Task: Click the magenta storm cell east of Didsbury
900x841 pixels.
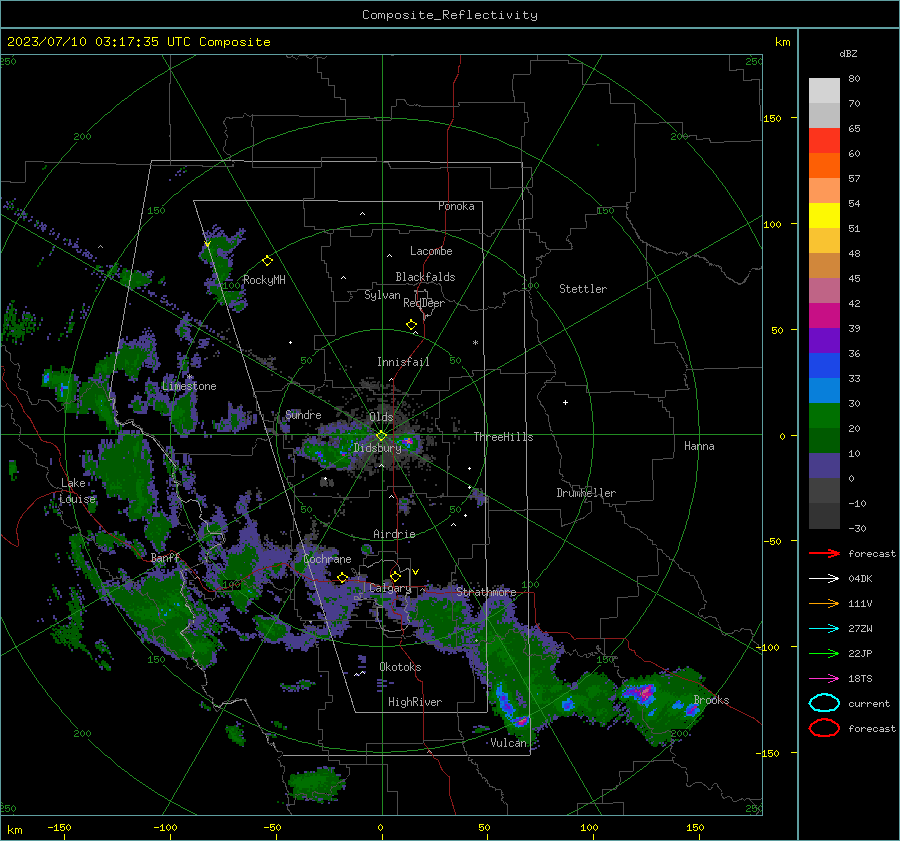Action: click(x=408, y=441)
